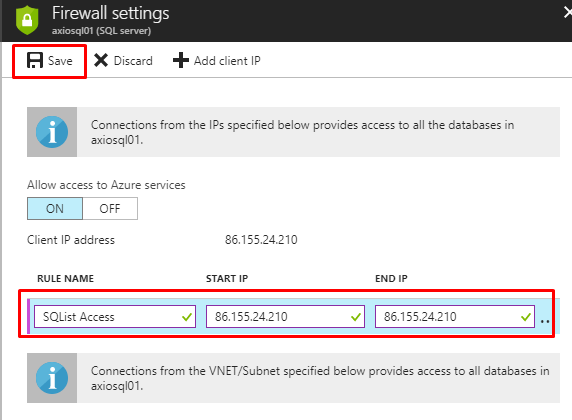This screenshot has height=420, width=572.
Task: Turn OFF Allow access to Azure services
Action: point(110,208)
